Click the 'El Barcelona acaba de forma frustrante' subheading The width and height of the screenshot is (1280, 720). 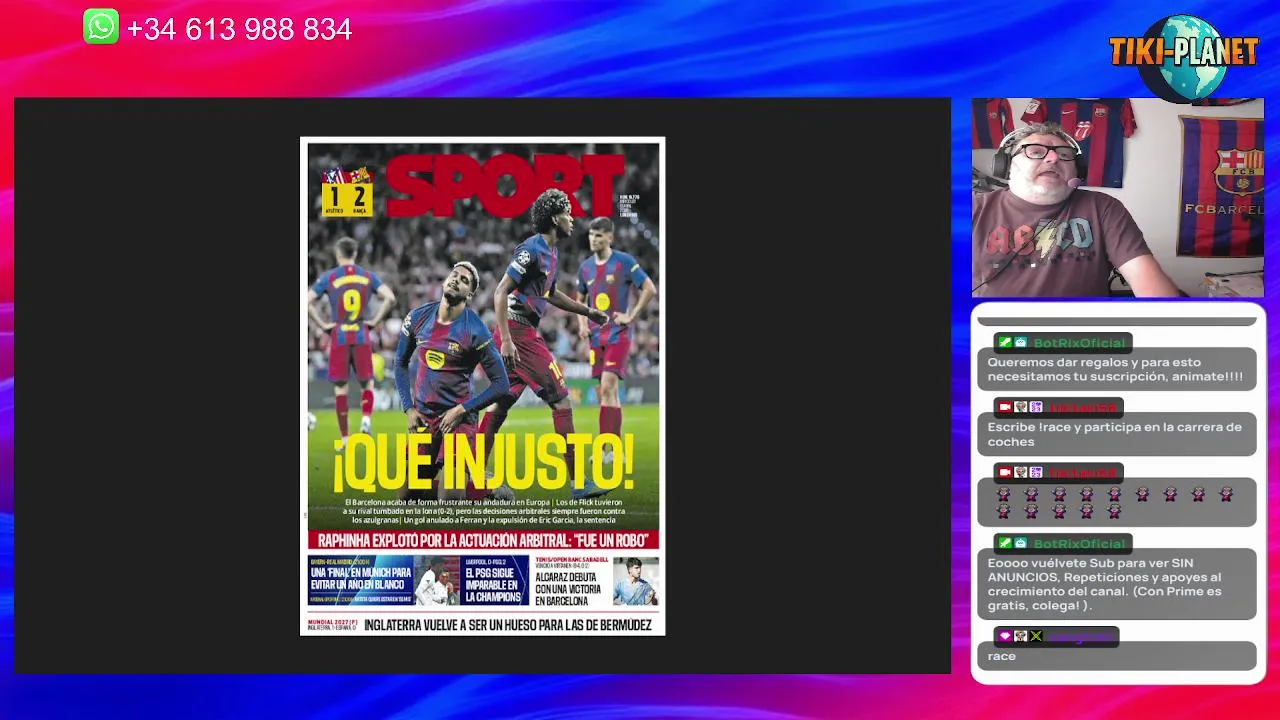point(483,510)
